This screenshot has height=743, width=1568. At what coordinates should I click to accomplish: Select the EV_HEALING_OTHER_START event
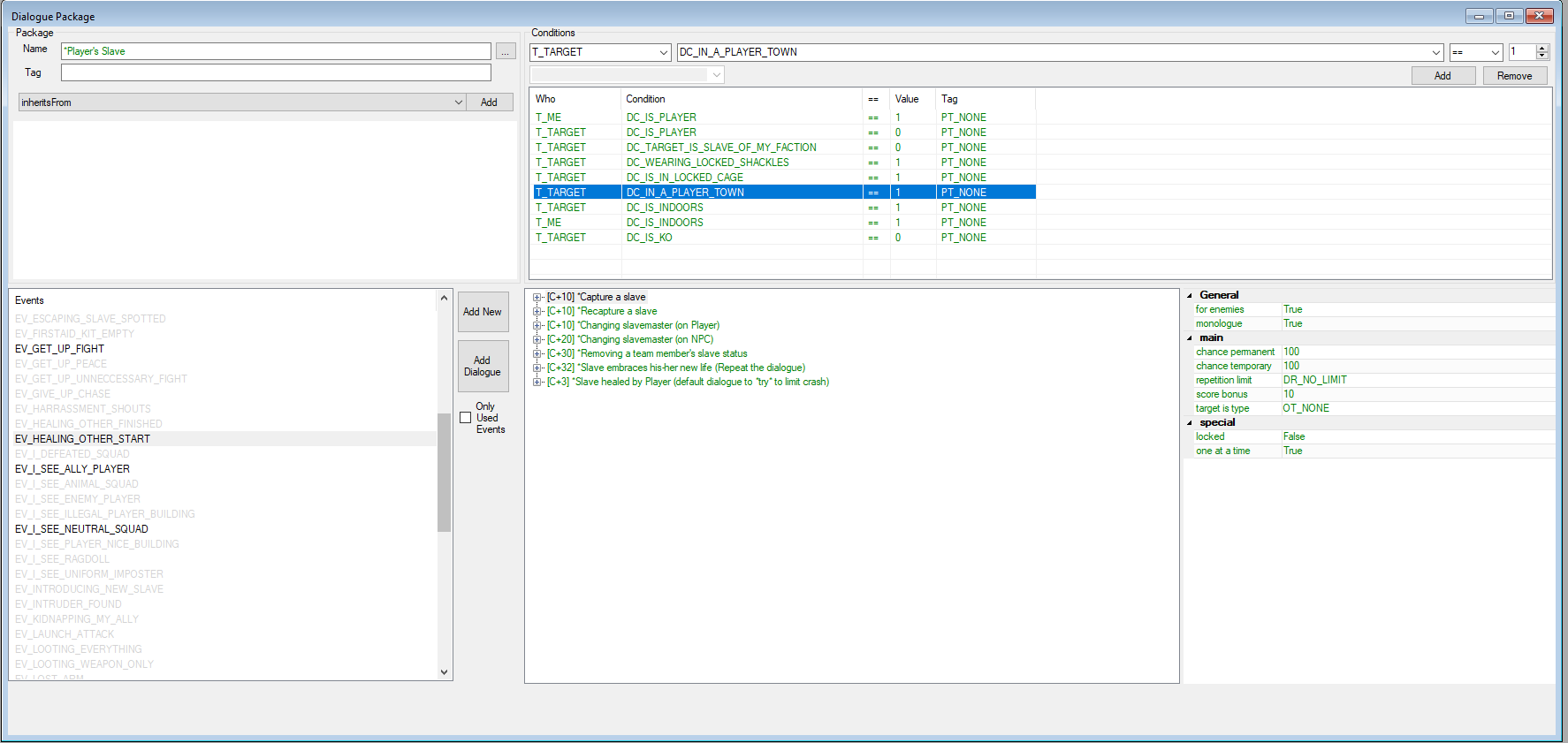coord(82,439)
